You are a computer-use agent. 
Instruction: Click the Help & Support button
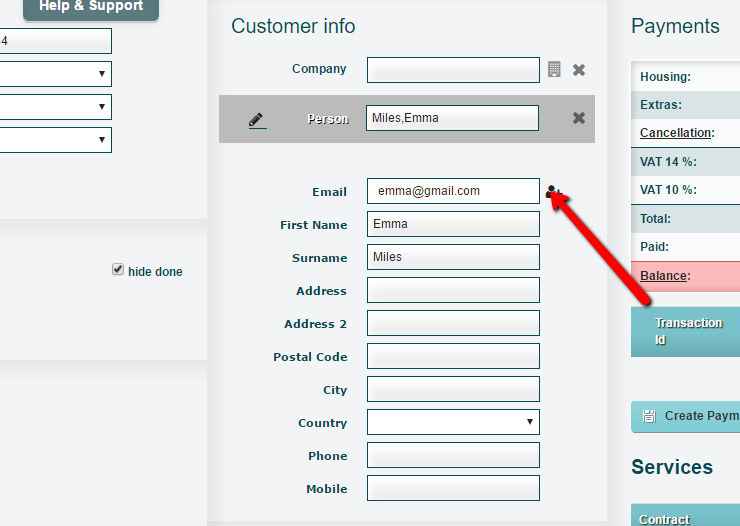91,9
